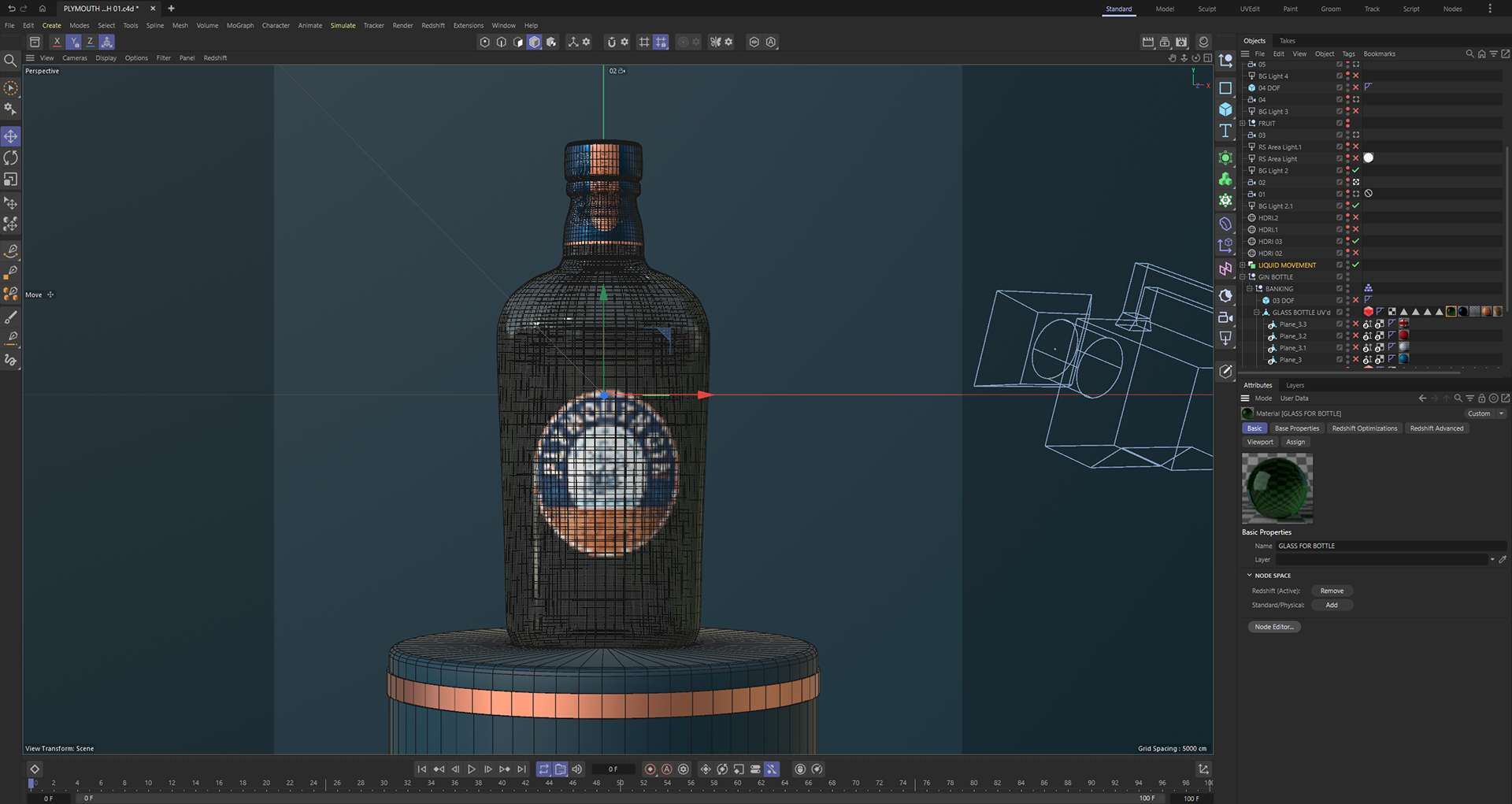
Task: Select Polygons mode icon in top toolbar
Action: 518,42
